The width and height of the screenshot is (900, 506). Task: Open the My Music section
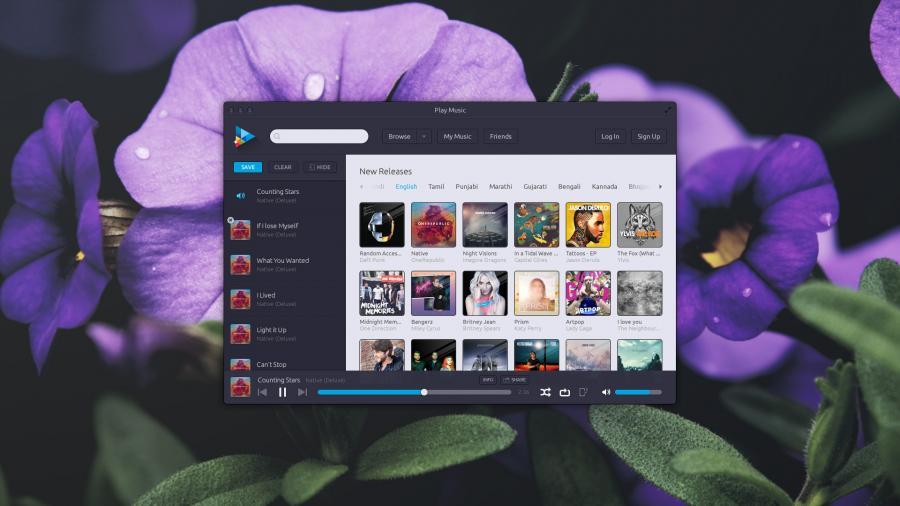tap(457, 136)
